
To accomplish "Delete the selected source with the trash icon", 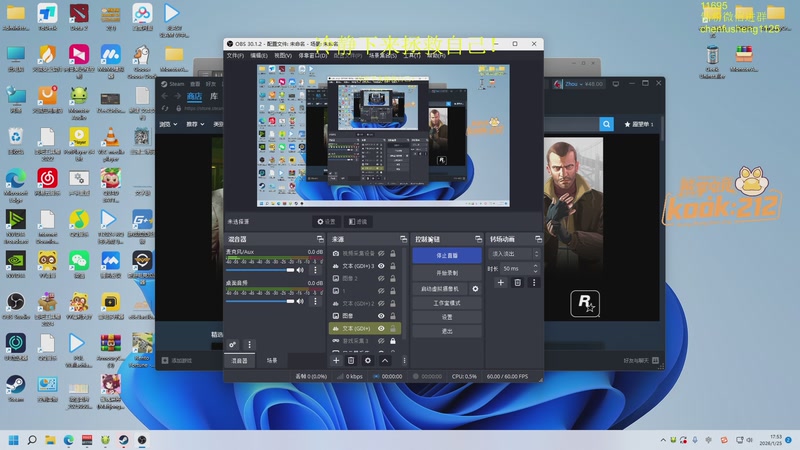I will (x=352, y=360).
